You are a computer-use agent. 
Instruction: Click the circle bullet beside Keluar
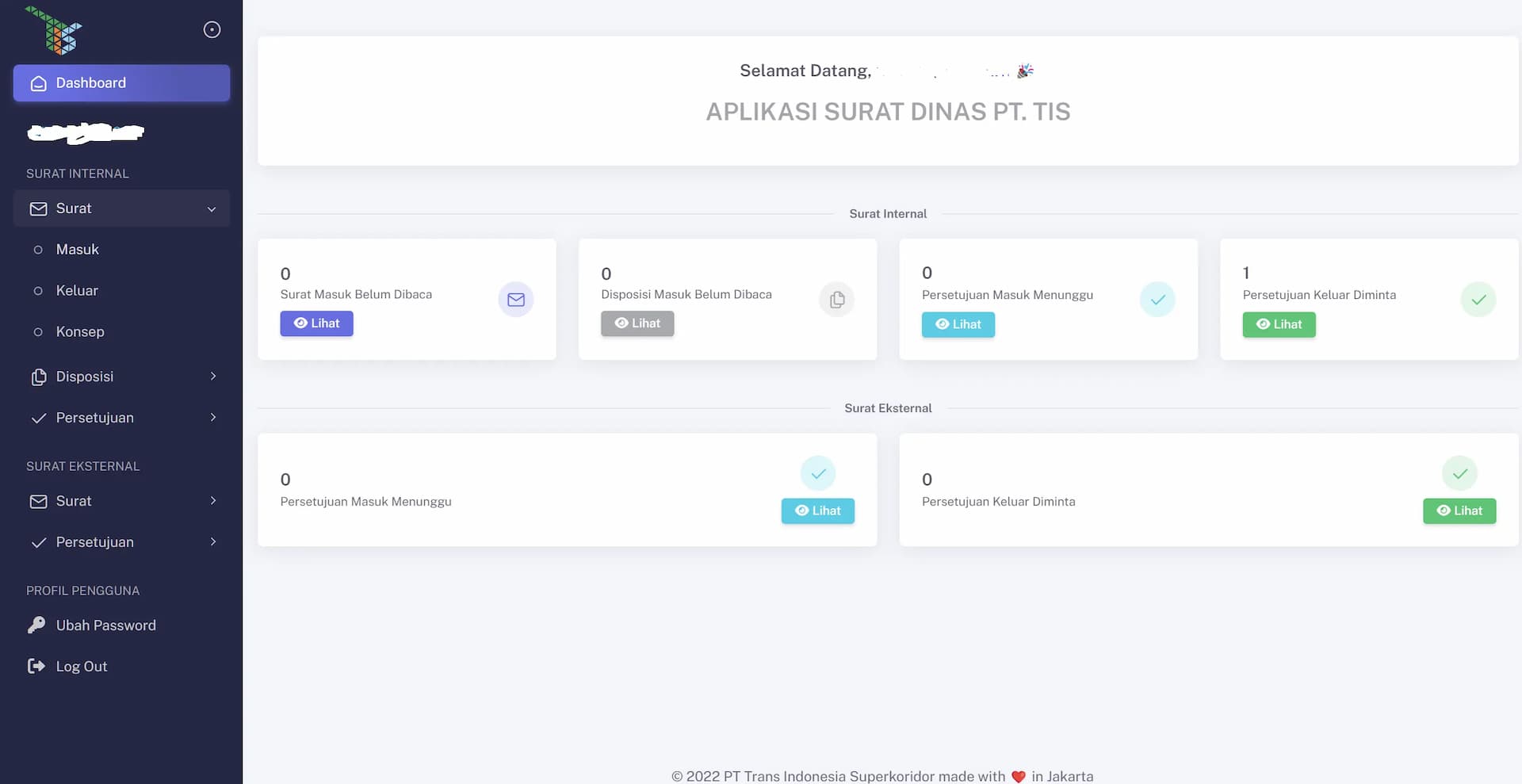(x=38, y=291)
